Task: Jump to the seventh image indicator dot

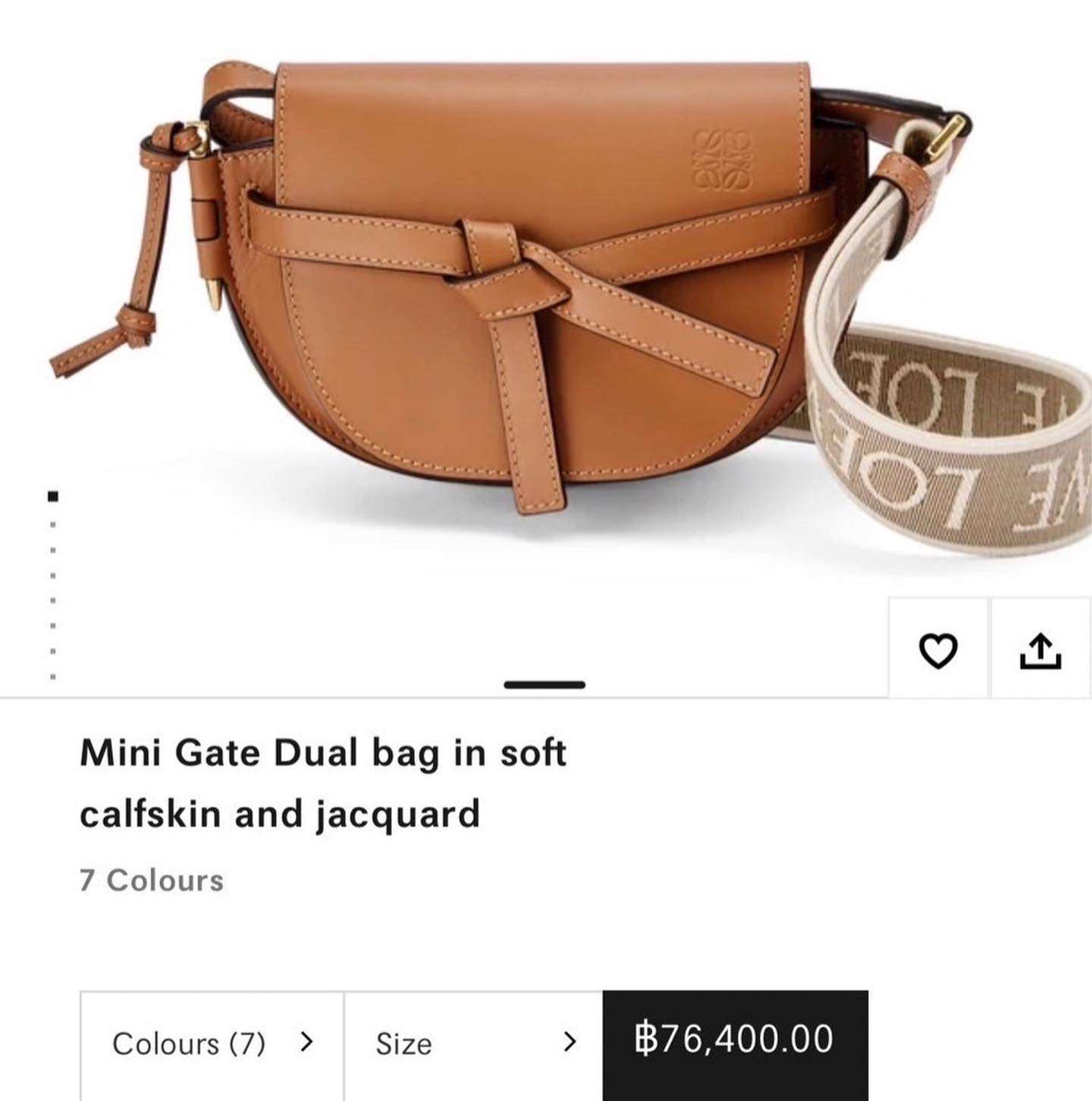Action: [53, 651]
